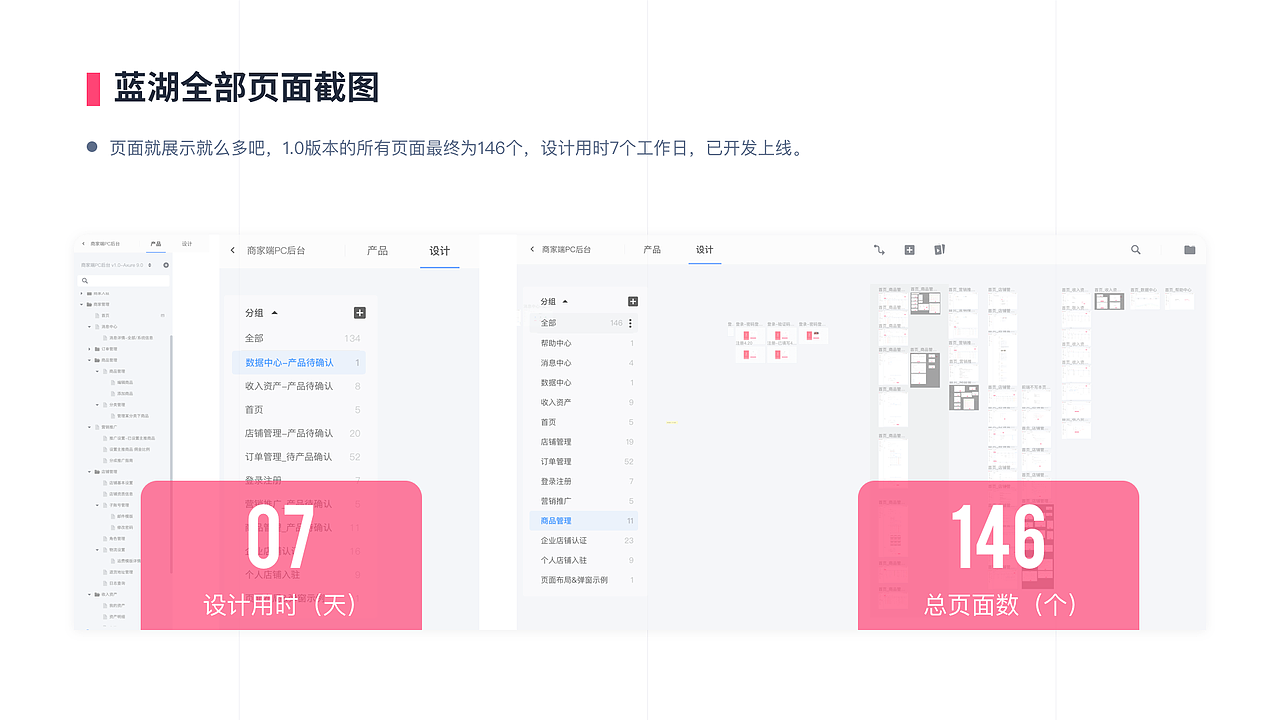Open search using the magnifier icon in top toolbar
Screen dimensions: 1280x720
coord(1135,250)
